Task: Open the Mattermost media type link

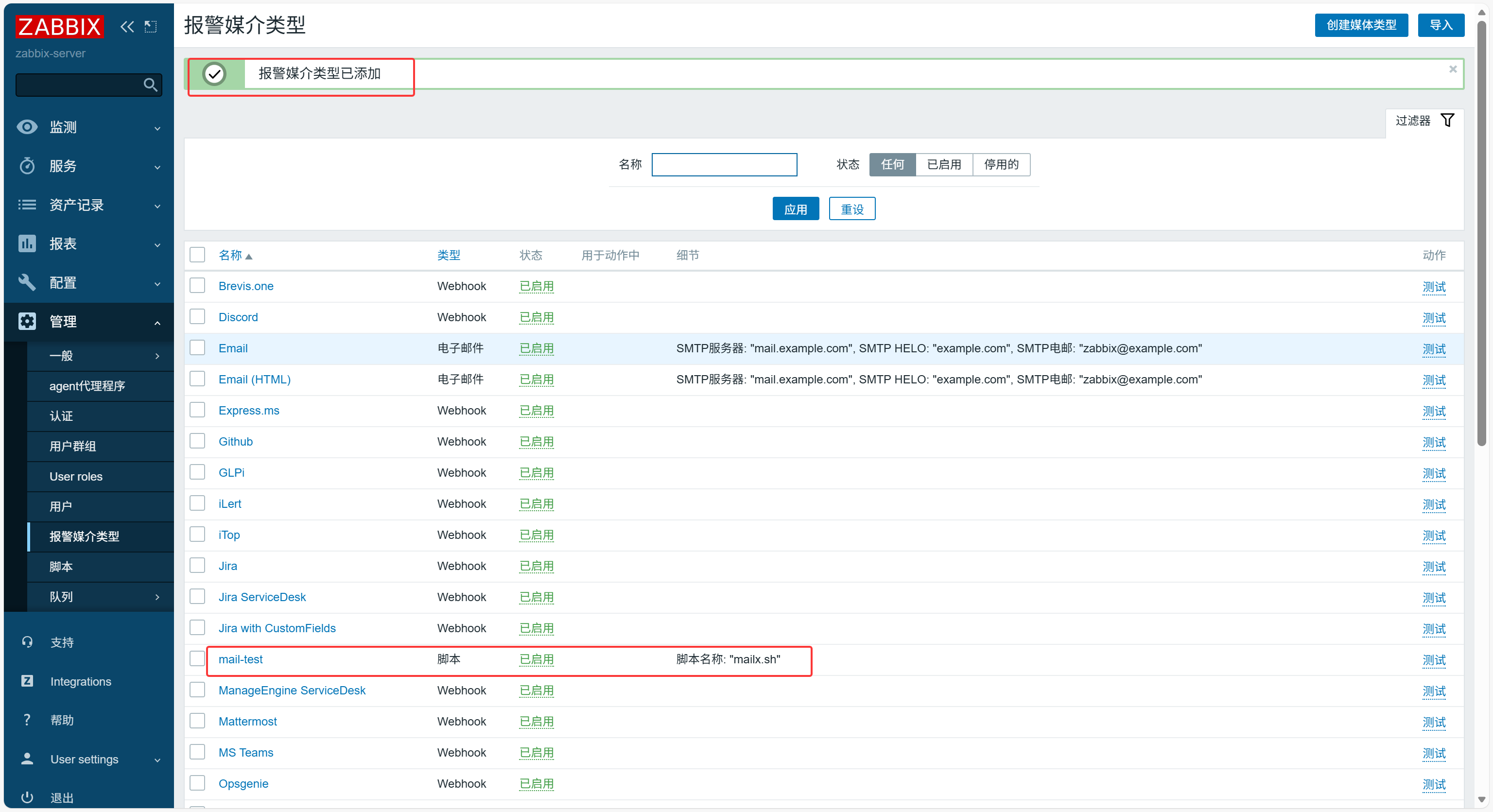Action: coord(247,722)
